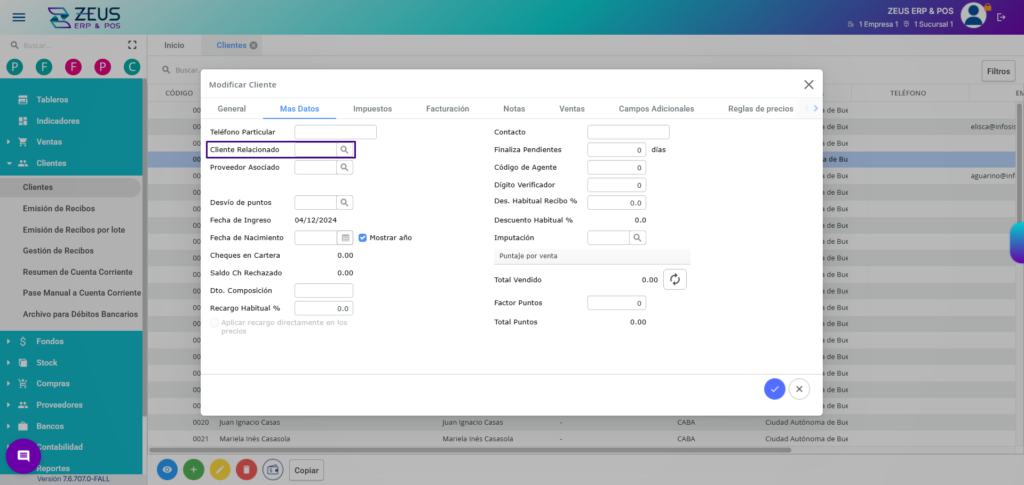Open the purple chat bubble widget
This screenshot has height=485, width=1024.
pos(23,455)
